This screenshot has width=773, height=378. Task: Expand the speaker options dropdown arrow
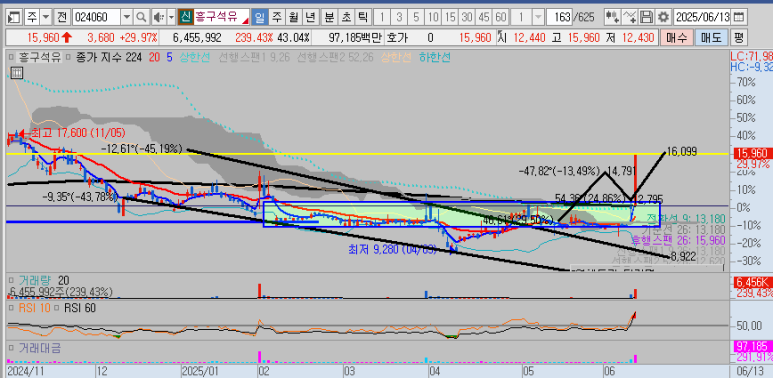(x=171, y=18)
